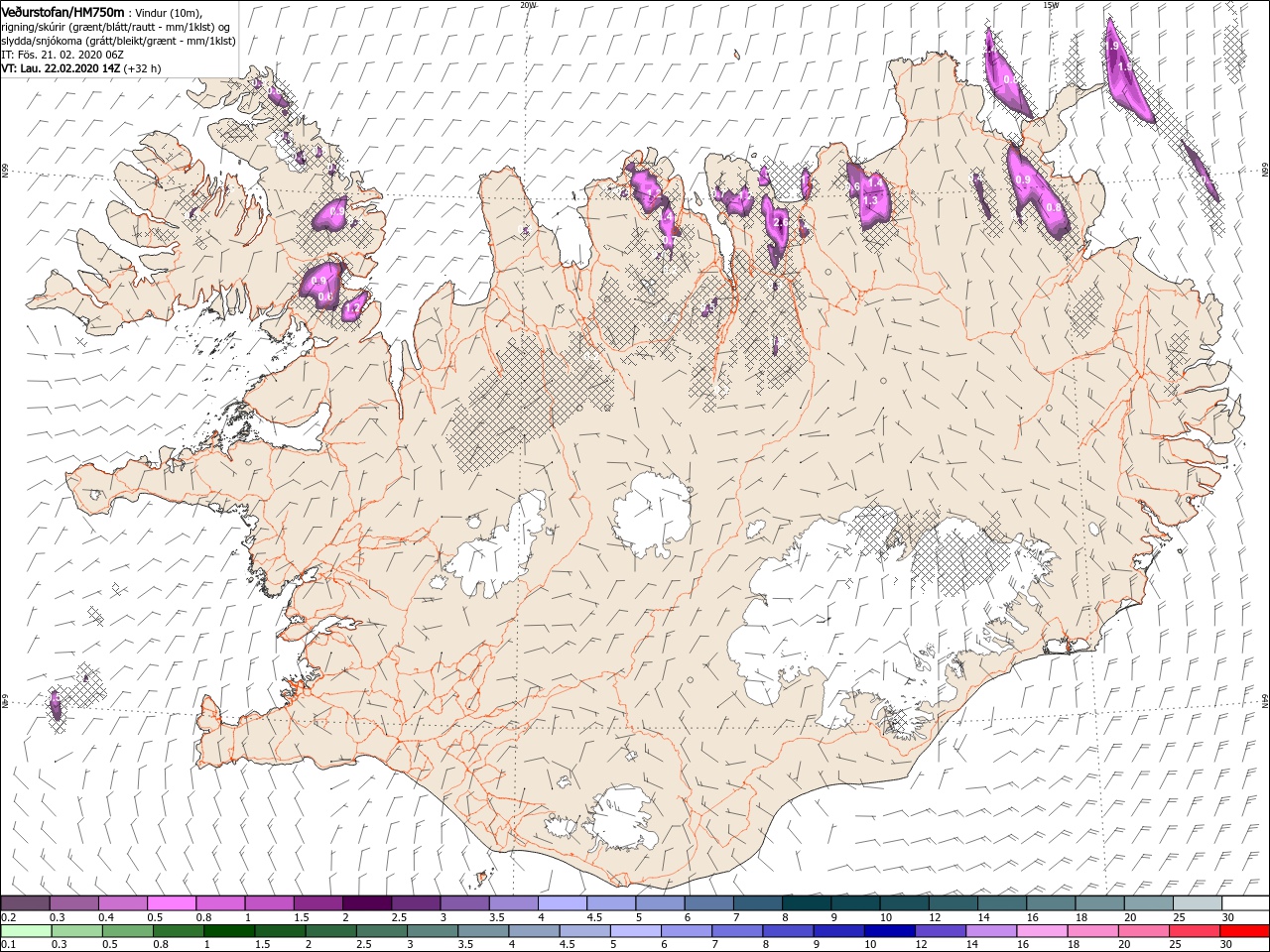The height and width of the screenshot is (952, 1270).
Task: Click the '(+32 h)' forecast offset text
Action: [x=142, y=68]
